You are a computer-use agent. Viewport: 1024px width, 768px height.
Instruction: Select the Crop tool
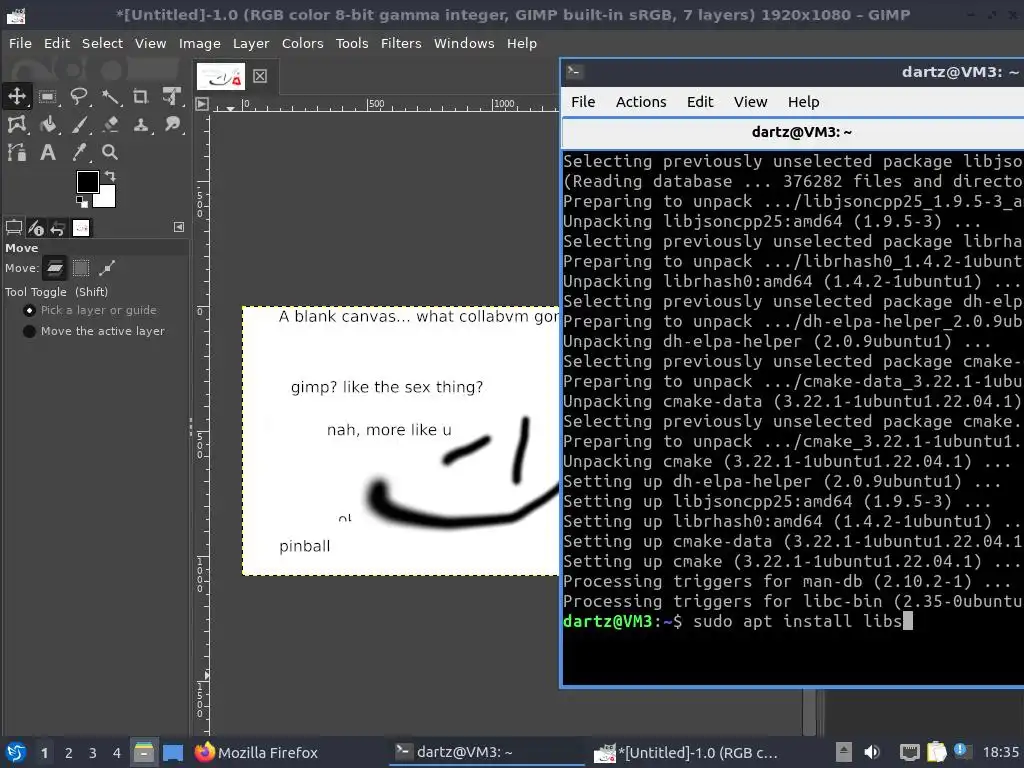[140, 97]
